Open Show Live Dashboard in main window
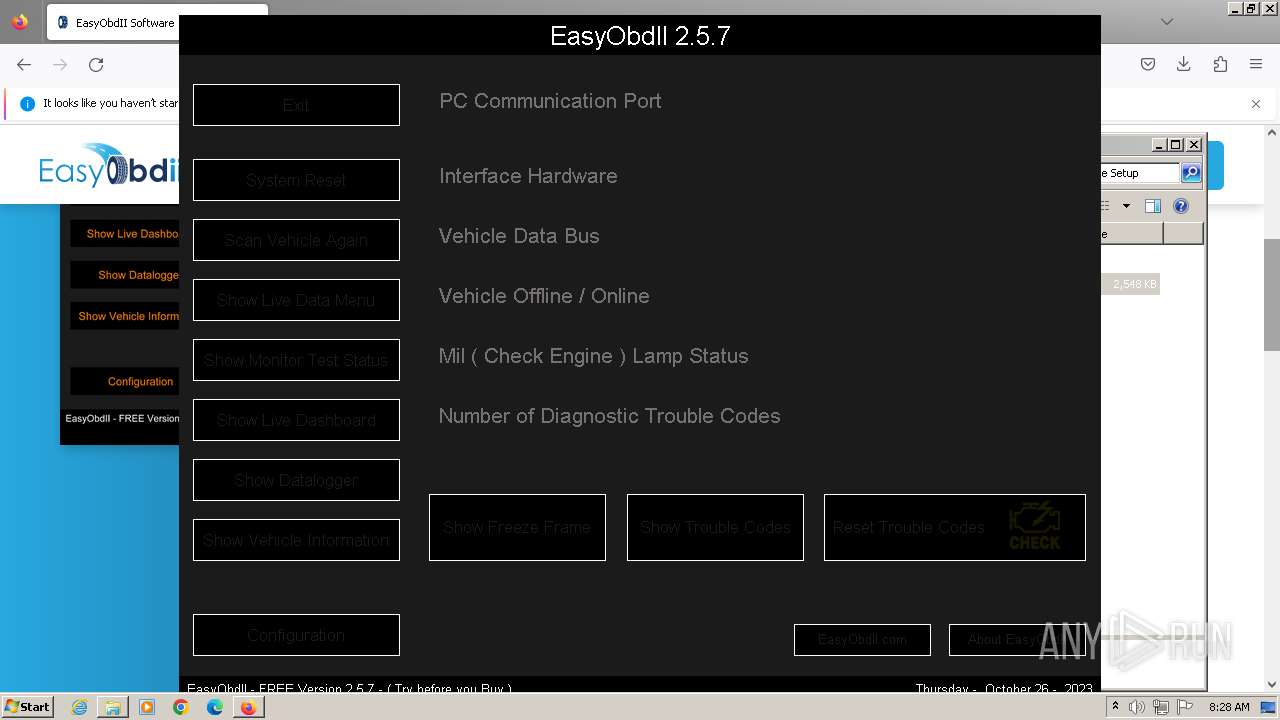This screenshot has width=1280, height=720. pos(296,420)
